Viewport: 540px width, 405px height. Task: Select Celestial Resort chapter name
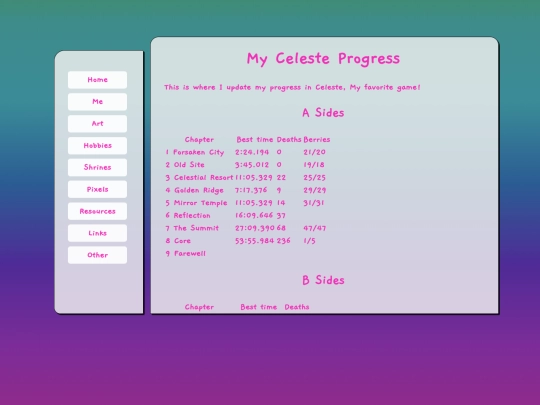203,177
